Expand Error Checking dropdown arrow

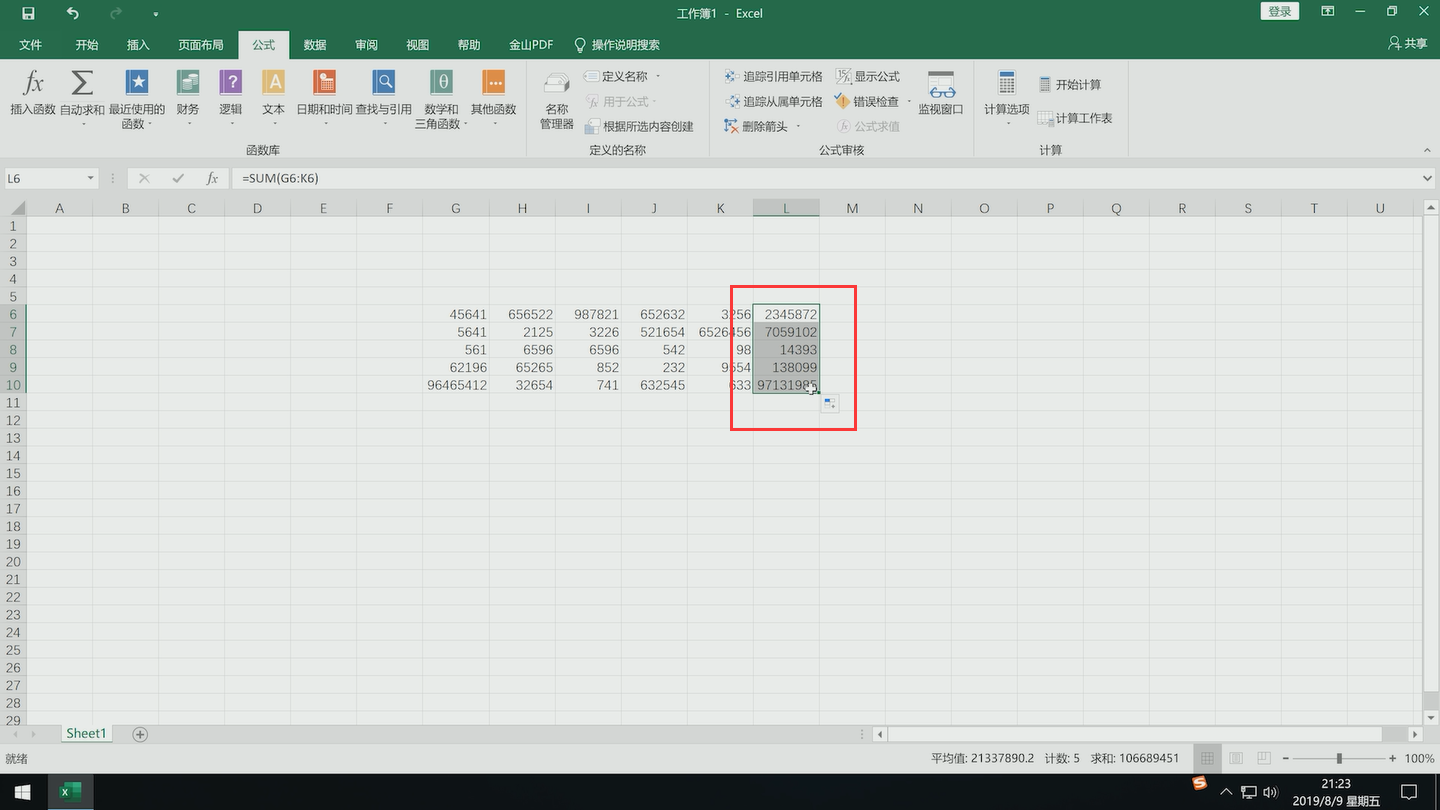pyautogui.click(x=908, y=101)
